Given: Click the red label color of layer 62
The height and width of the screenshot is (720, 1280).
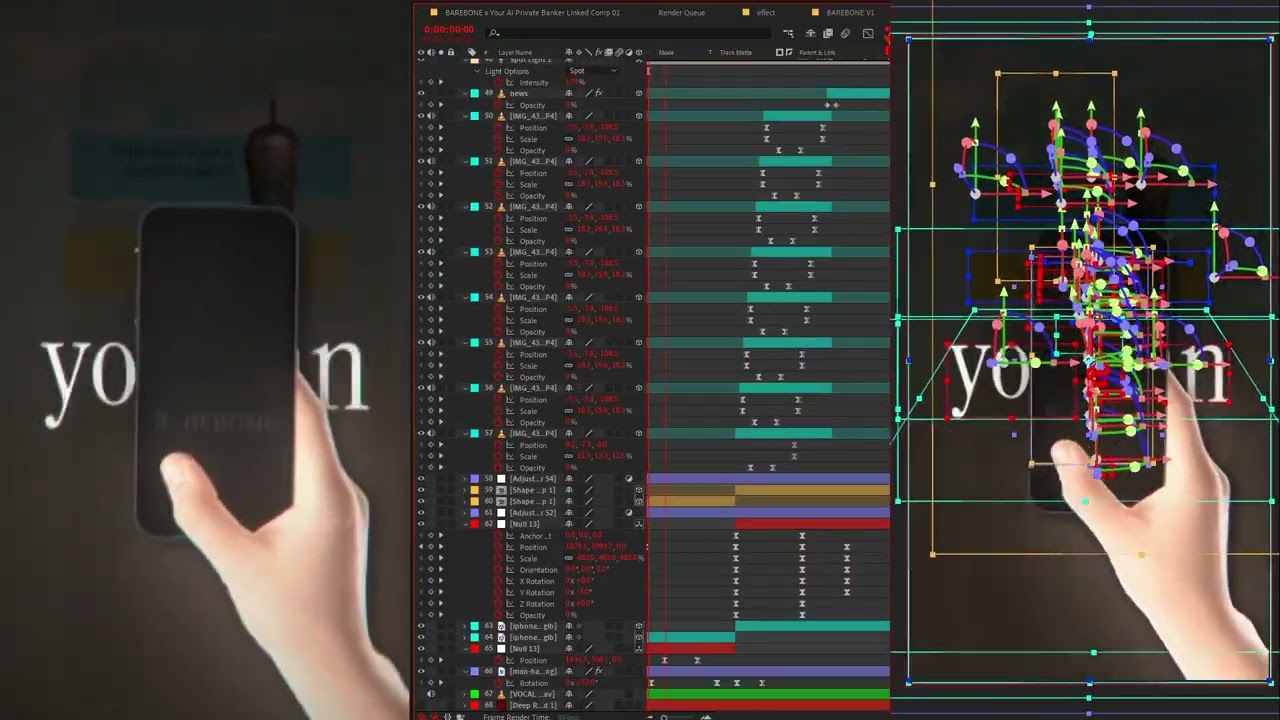Looking at the screenshot, I should tap(474, 524).
